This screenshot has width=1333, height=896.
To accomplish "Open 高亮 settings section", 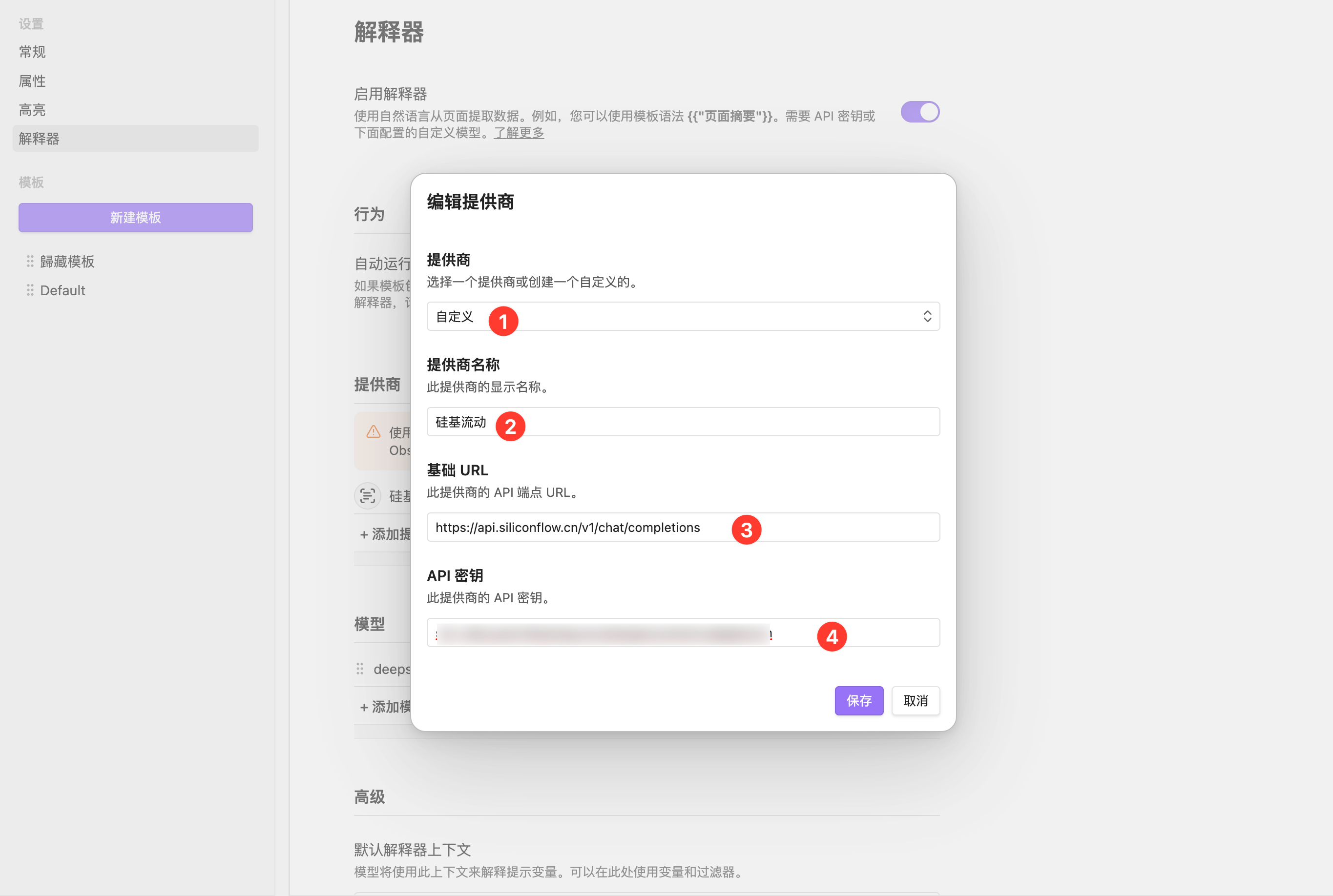I will pos(33,110).
